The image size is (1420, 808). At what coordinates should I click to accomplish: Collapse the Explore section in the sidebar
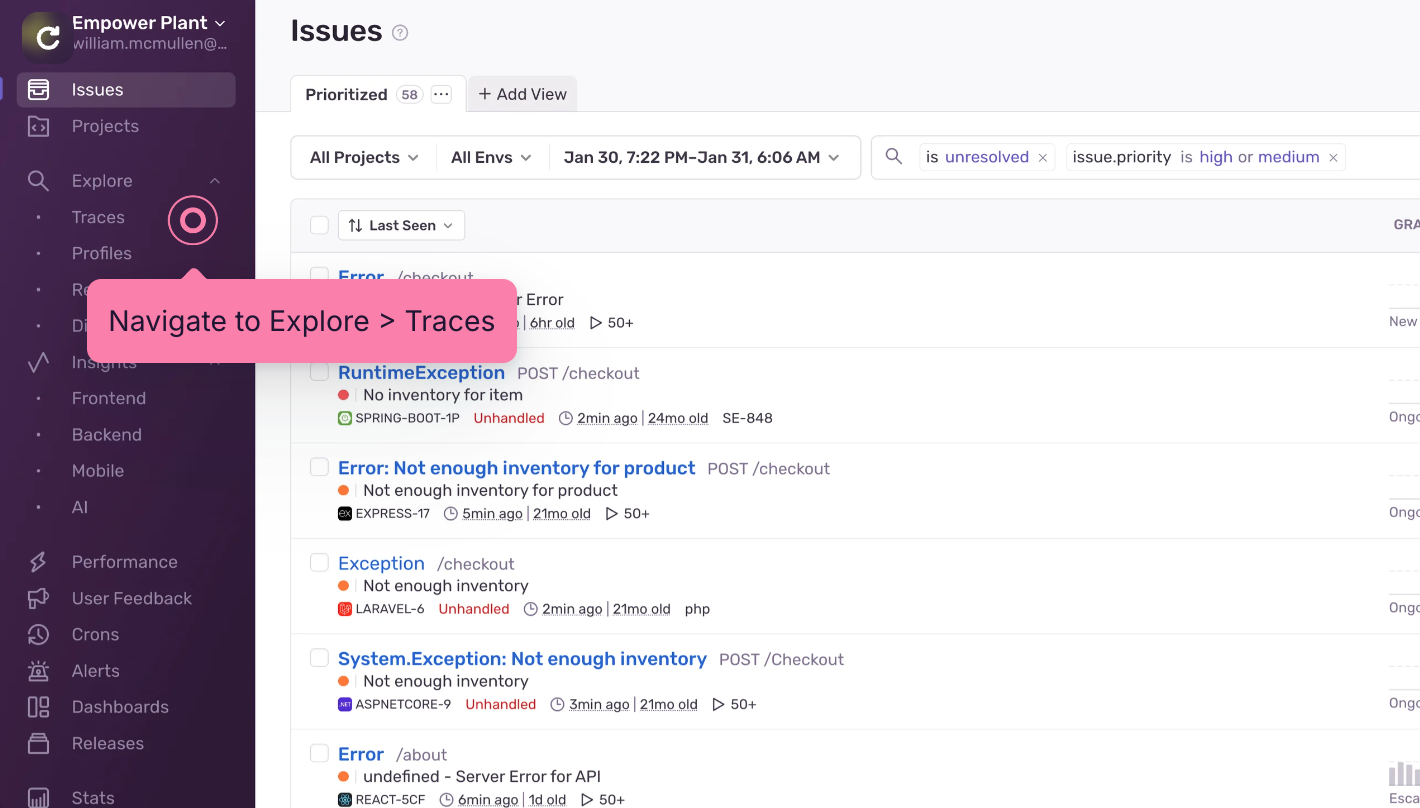[x=214, y=180]
